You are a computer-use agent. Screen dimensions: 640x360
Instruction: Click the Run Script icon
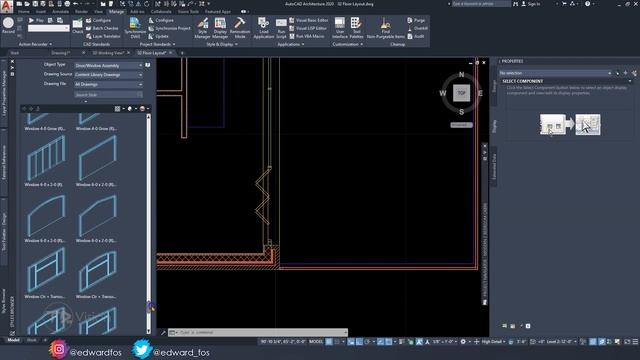(281, 28)
